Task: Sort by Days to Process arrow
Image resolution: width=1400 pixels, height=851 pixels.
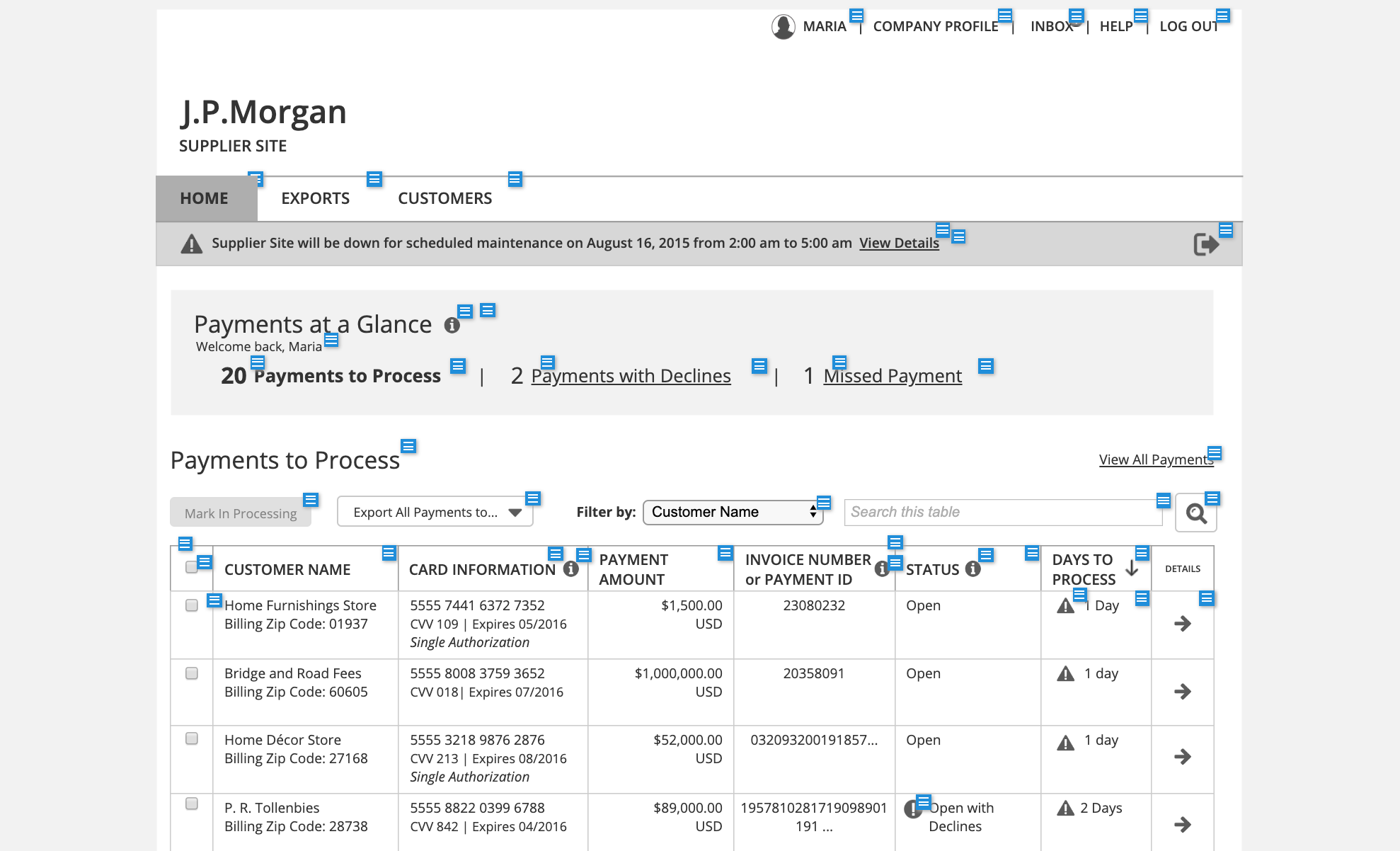Action: pos(1132,569)
